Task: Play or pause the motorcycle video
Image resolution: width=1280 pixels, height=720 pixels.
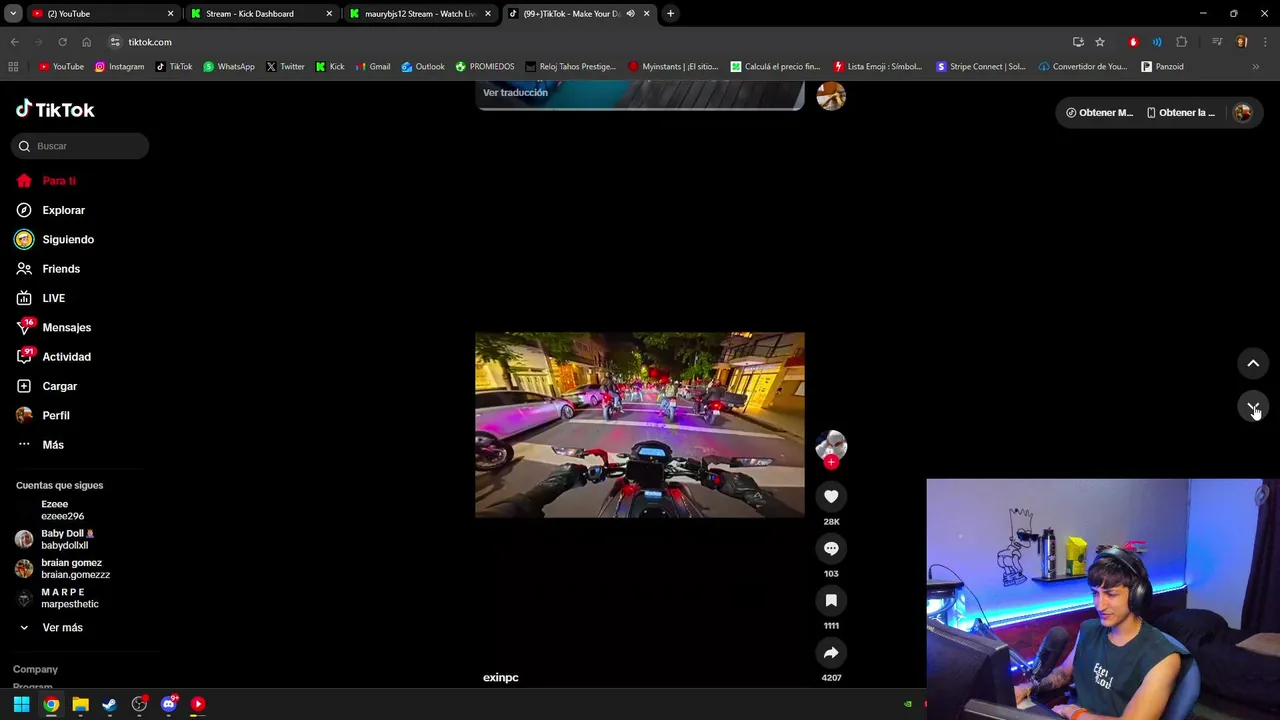Action: [x=639, y=425]
